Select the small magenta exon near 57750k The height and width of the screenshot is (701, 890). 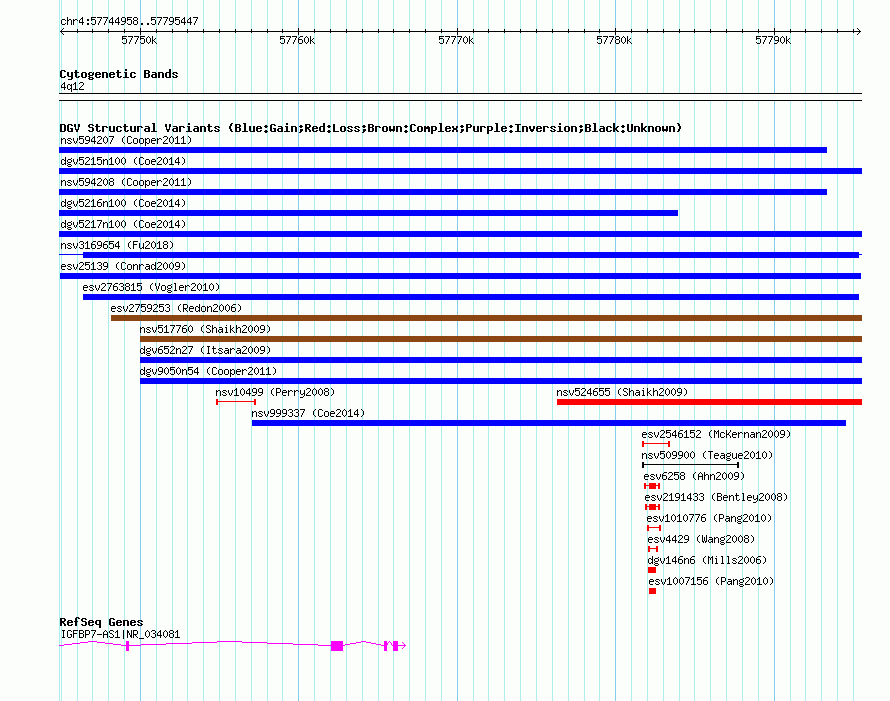[x=128, y=646]
